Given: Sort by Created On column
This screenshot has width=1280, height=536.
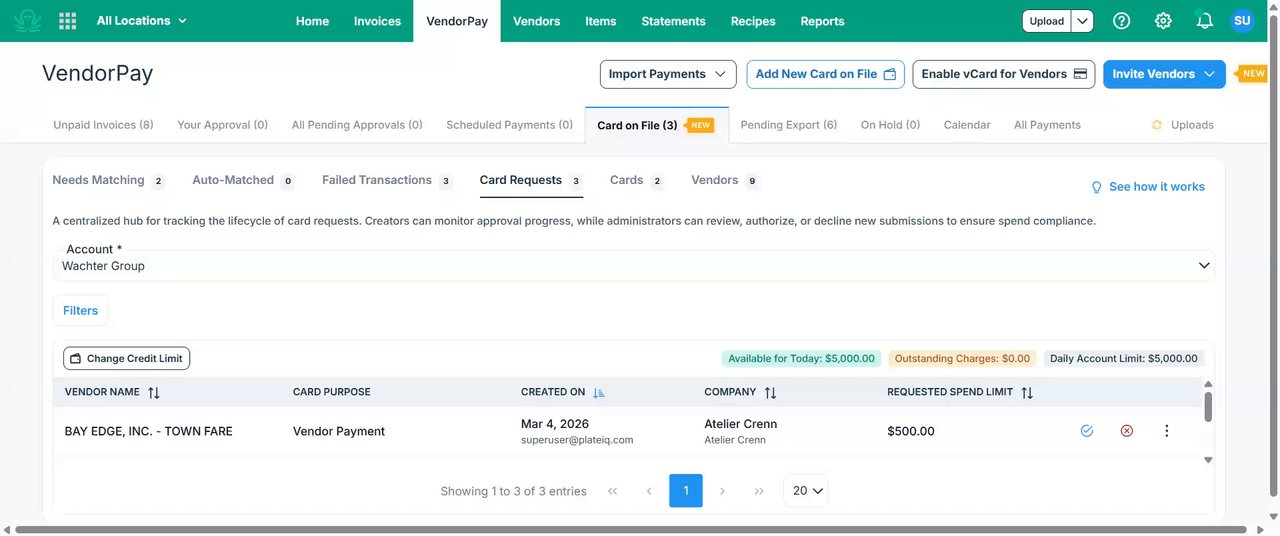Looking at the screenshot, I should tap(599, 393).
